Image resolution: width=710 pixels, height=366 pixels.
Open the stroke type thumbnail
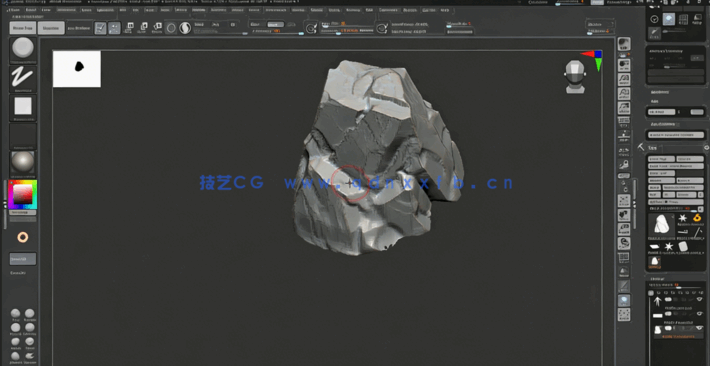(x=23, y=77)
